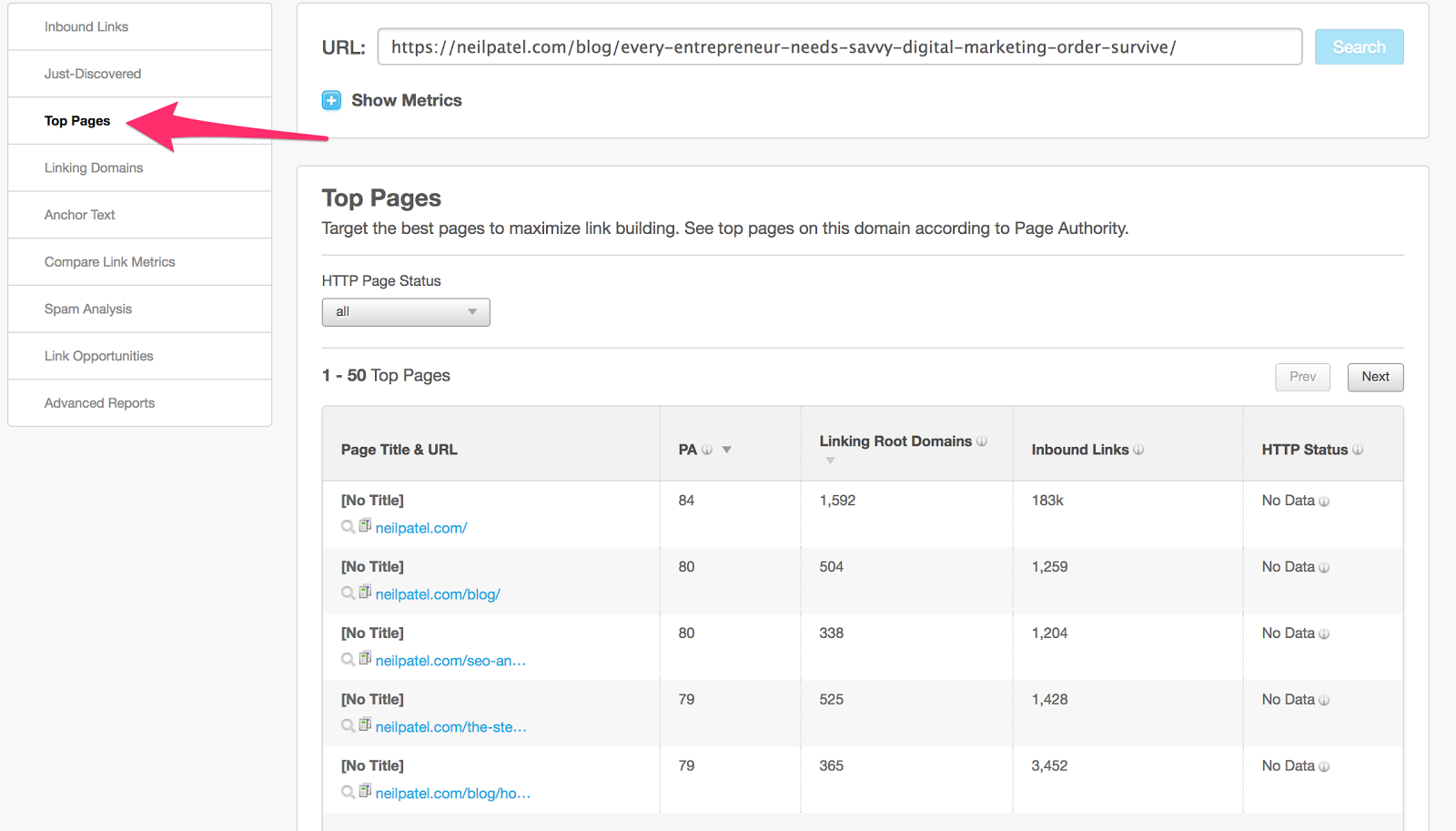Click the page icon beside neilpatel.com/the-ste…
The height and width of the screenshot is (831, 1456).
coord(365,725)
